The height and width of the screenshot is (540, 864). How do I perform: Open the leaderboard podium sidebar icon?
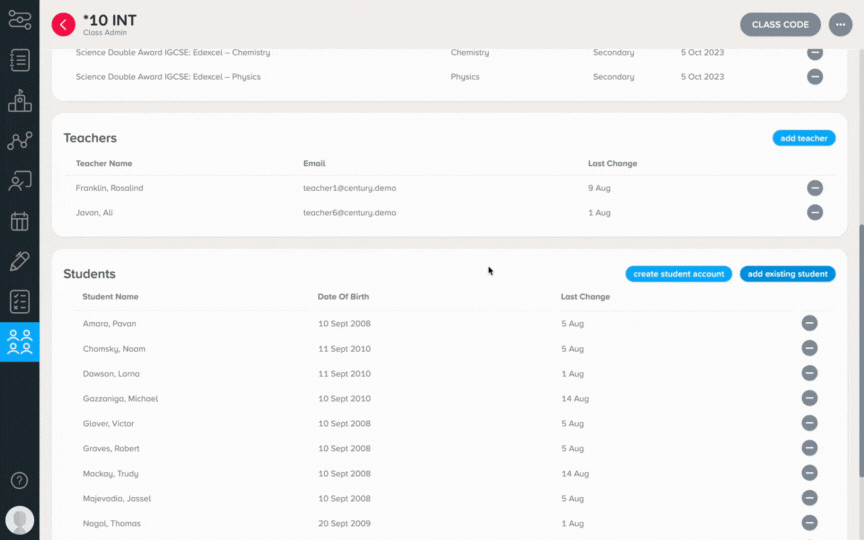(20, 100)
